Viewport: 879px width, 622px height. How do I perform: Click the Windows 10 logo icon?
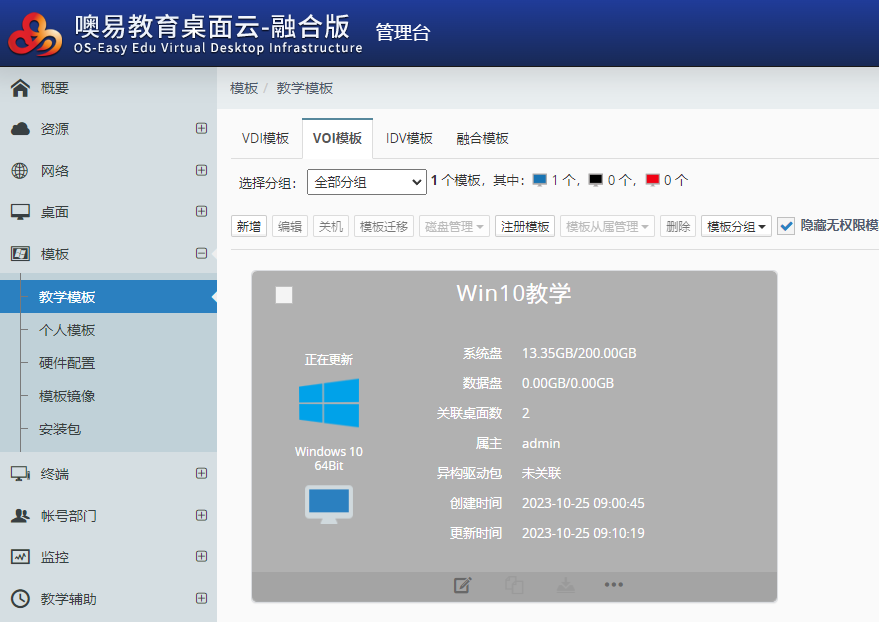[329, 403]
